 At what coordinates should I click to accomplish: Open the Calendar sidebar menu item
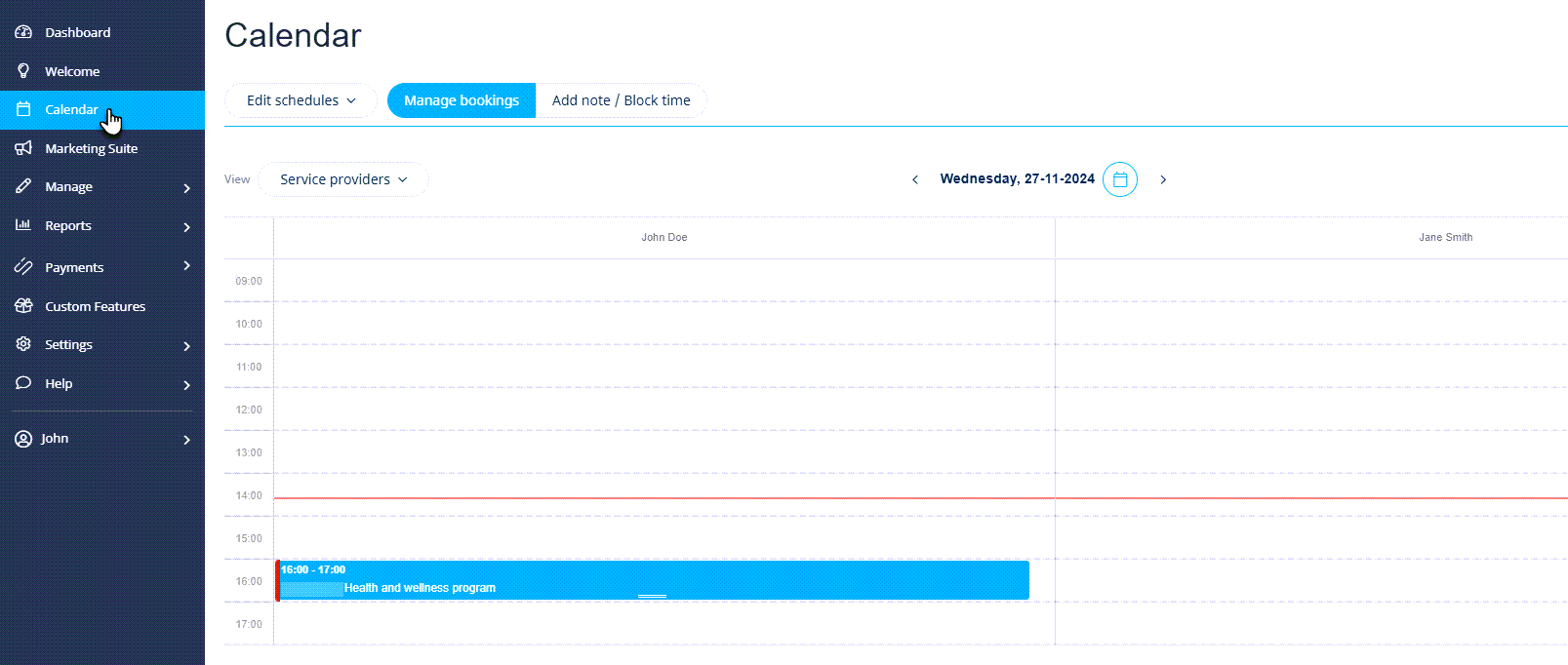71,109
